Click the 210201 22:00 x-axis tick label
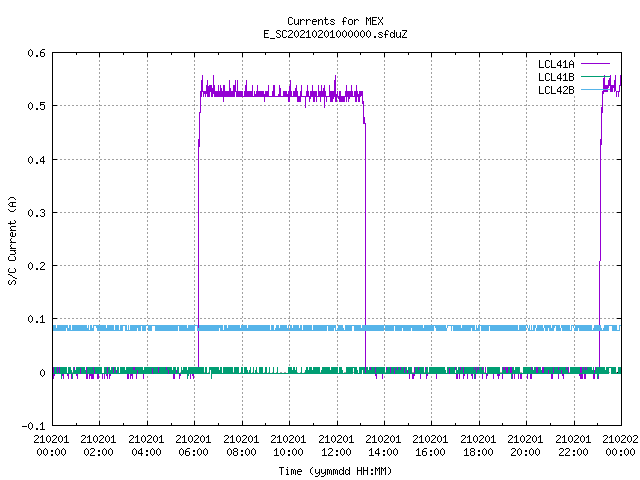 tap(573, 446)
